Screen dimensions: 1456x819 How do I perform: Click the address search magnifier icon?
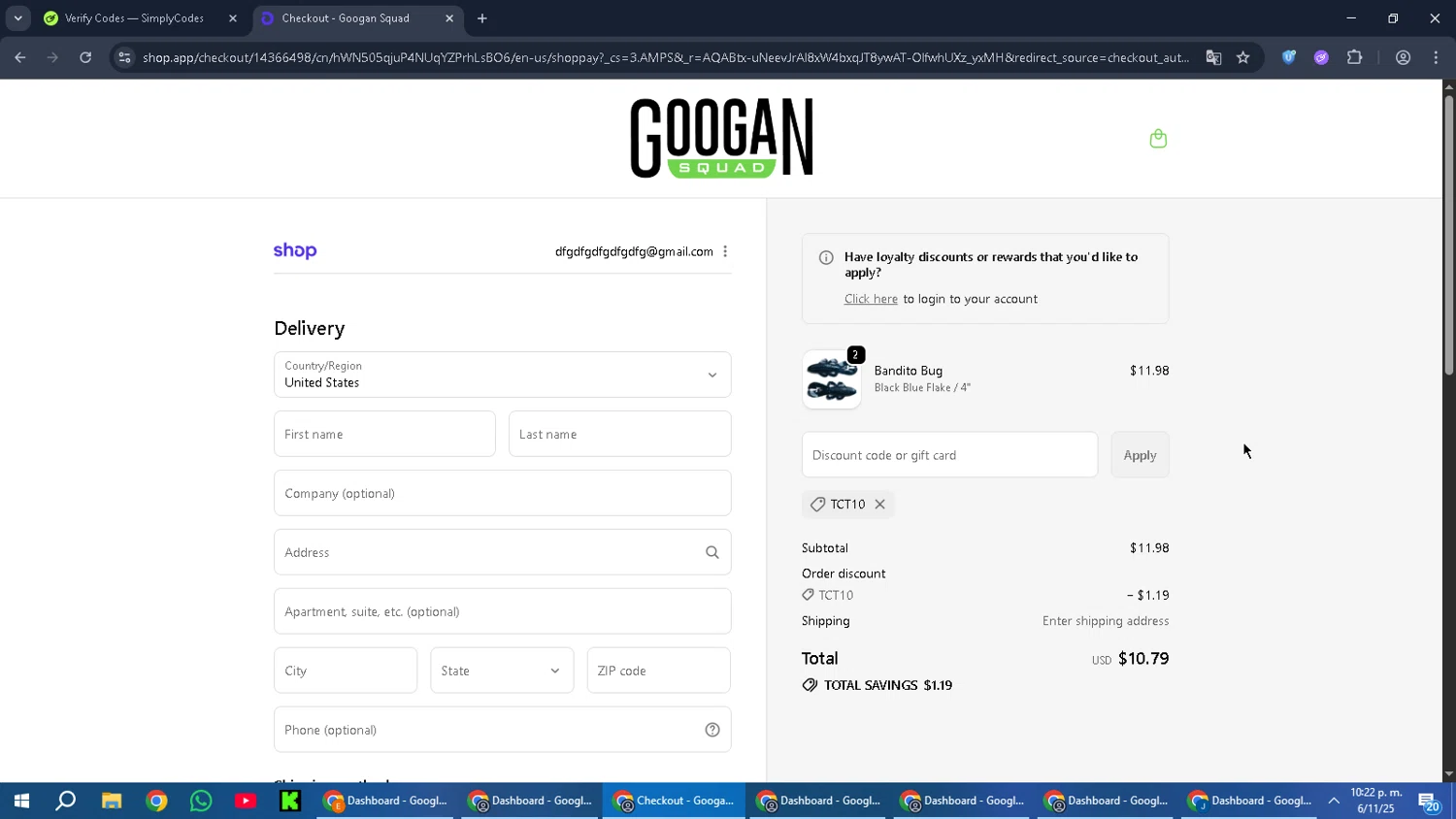tap(711, 552)
